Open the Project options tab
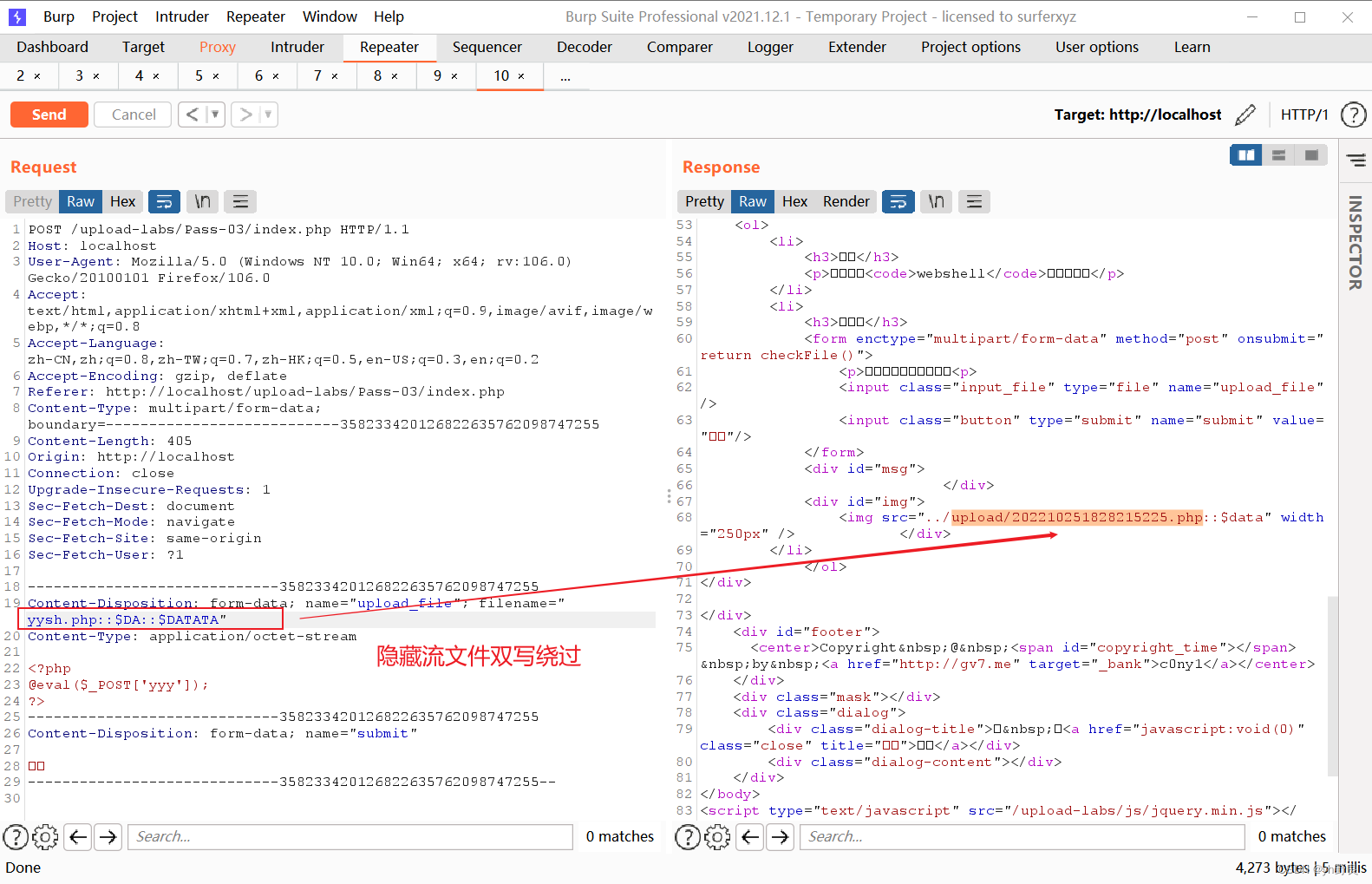 tap(970, 47)
